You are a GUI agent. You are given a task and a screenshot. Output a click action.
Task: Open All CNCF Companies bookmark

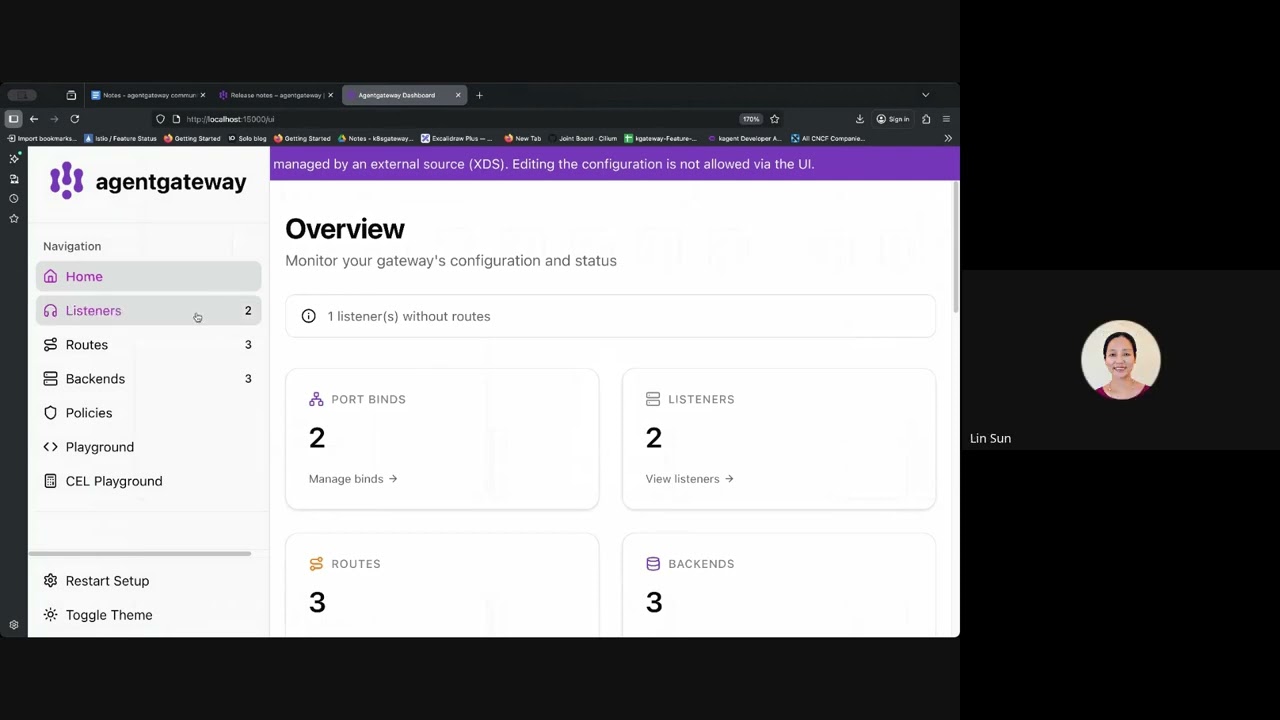pyautogui.click(x=827, y=138)
